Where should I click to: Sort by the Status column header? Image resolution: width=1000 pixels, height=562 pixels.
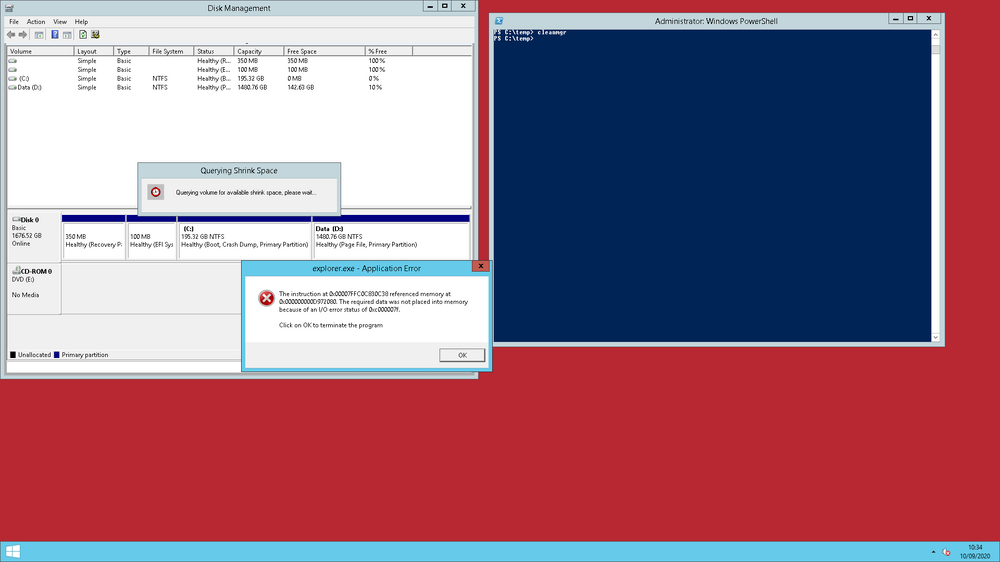coord(214,51)
